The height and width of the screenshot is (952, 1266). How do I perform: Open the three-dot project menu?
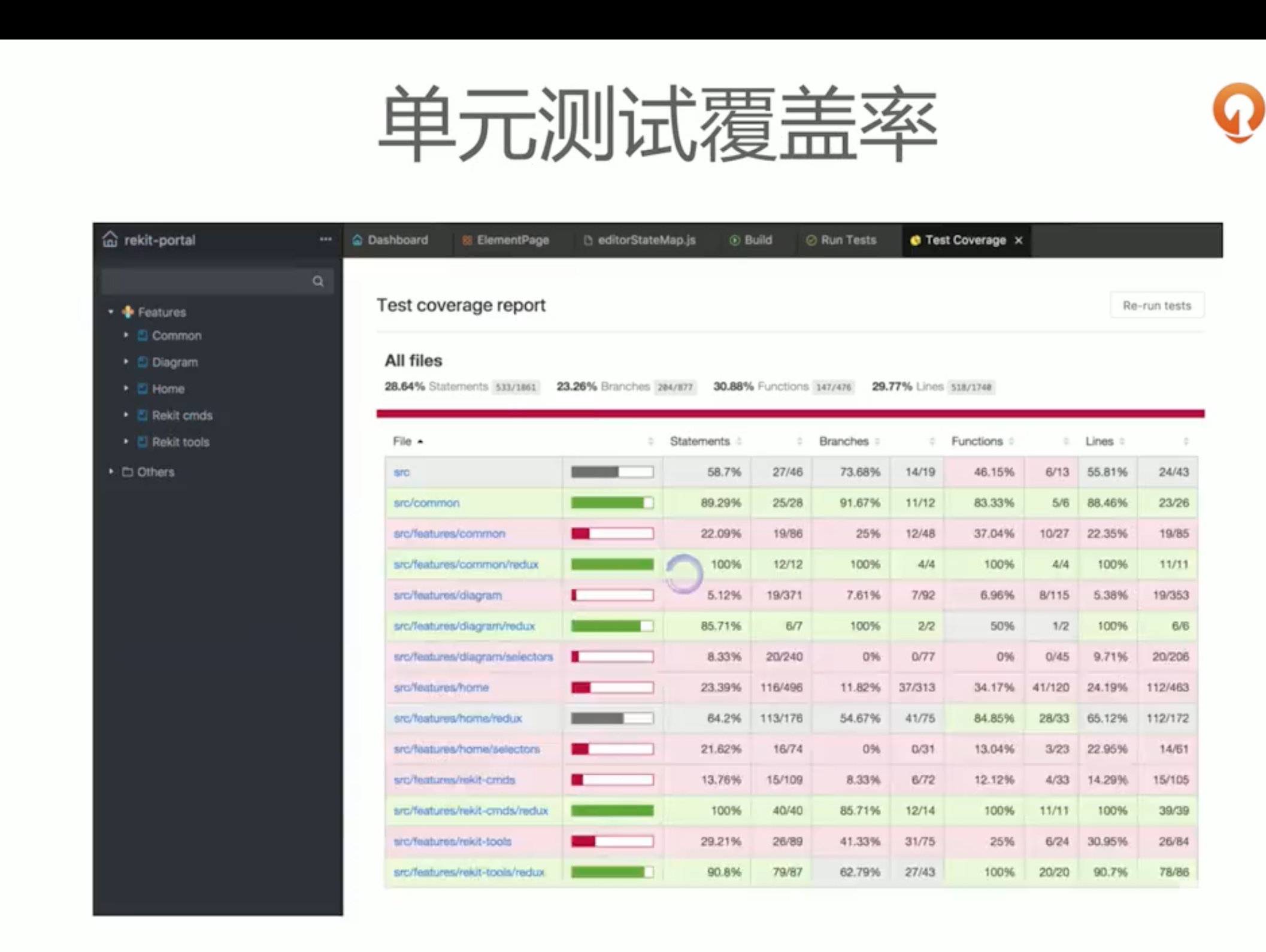click(x=325, y=239)
